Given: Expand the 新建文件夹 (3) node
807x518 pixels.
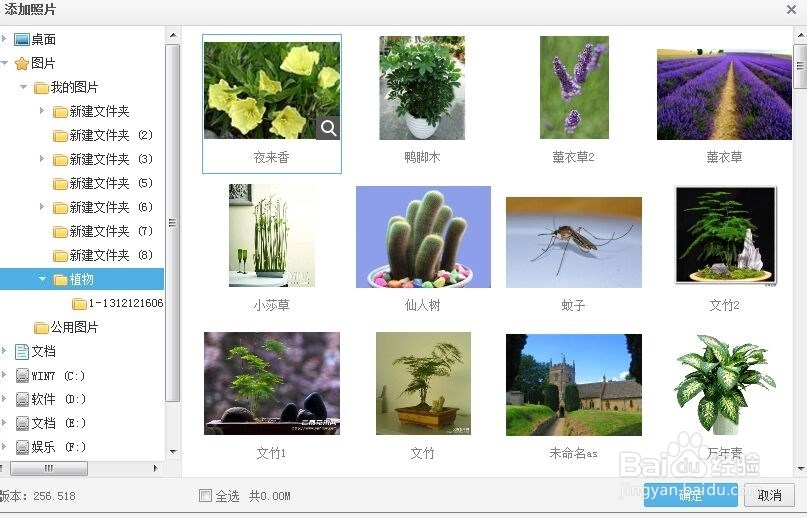Looking at the screenshot, I should tap(42, 159).
